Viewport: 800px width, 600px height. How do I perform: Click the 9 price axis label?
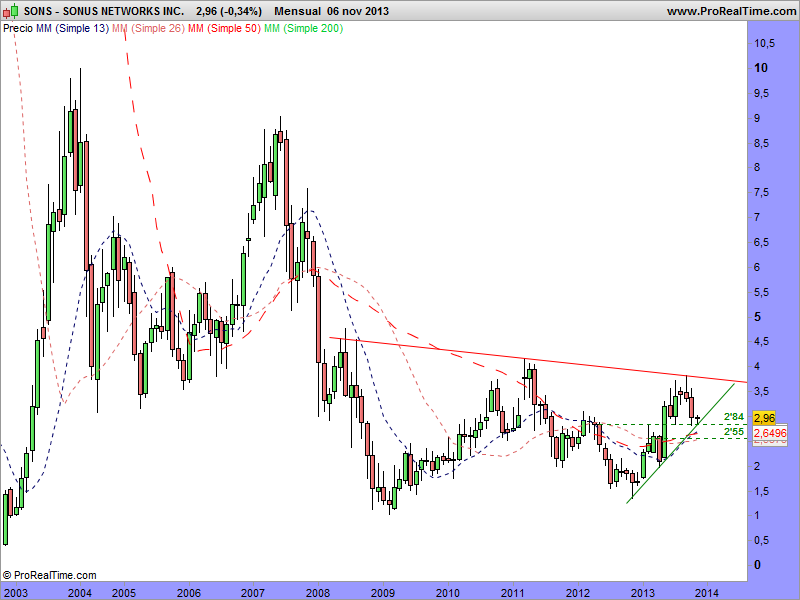pos(757,118)
